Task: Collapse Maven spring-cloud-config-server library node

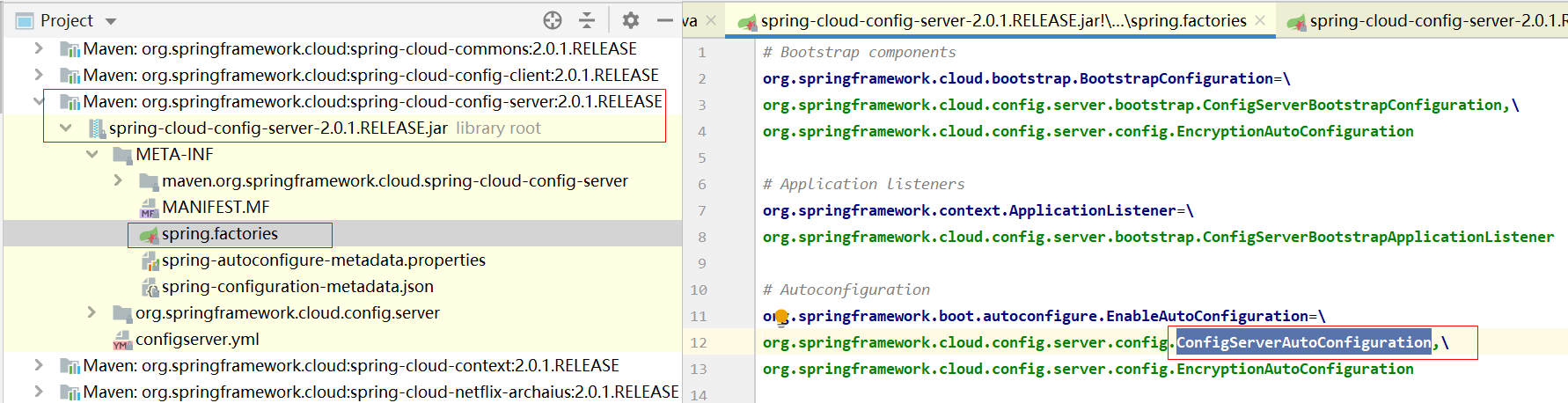Action: tap(39, 101)
